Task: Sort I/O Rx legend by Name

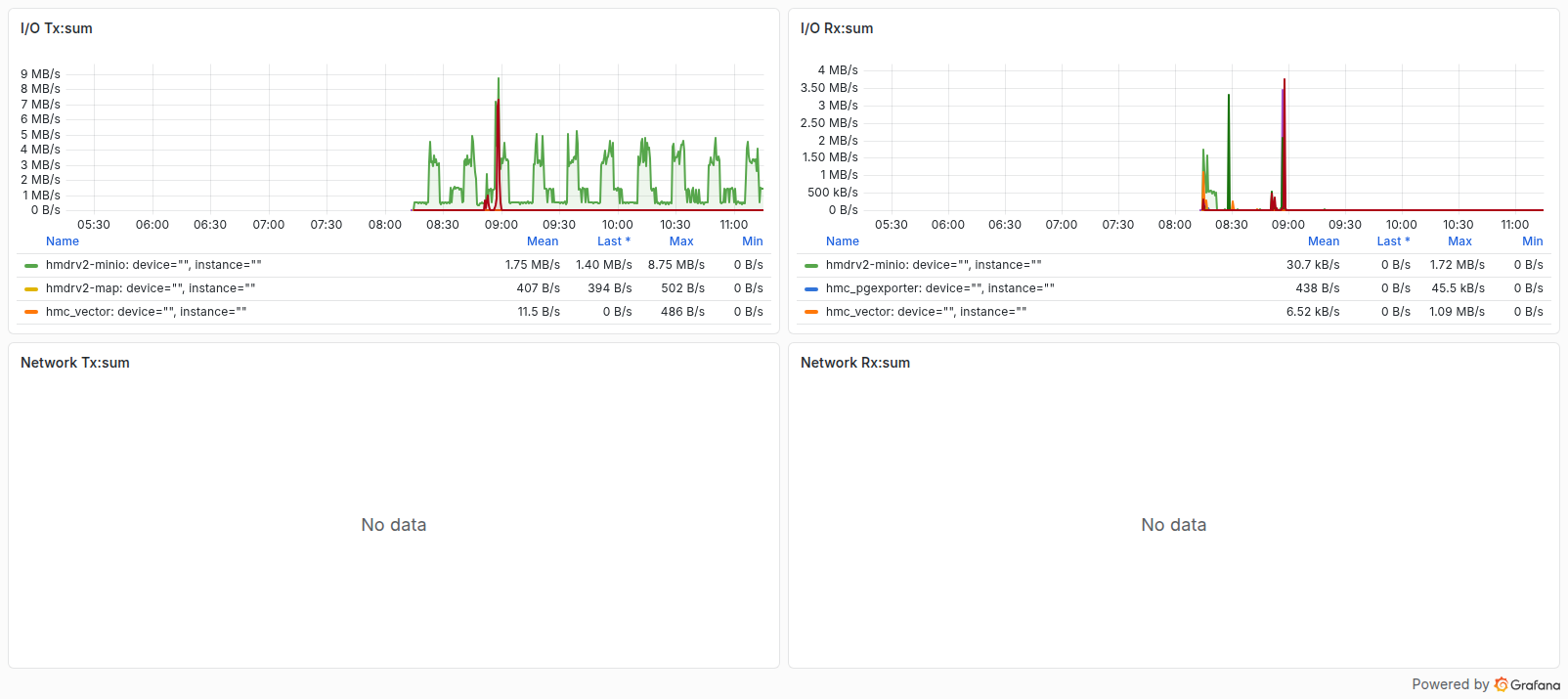Action: (x=843, y=241)
